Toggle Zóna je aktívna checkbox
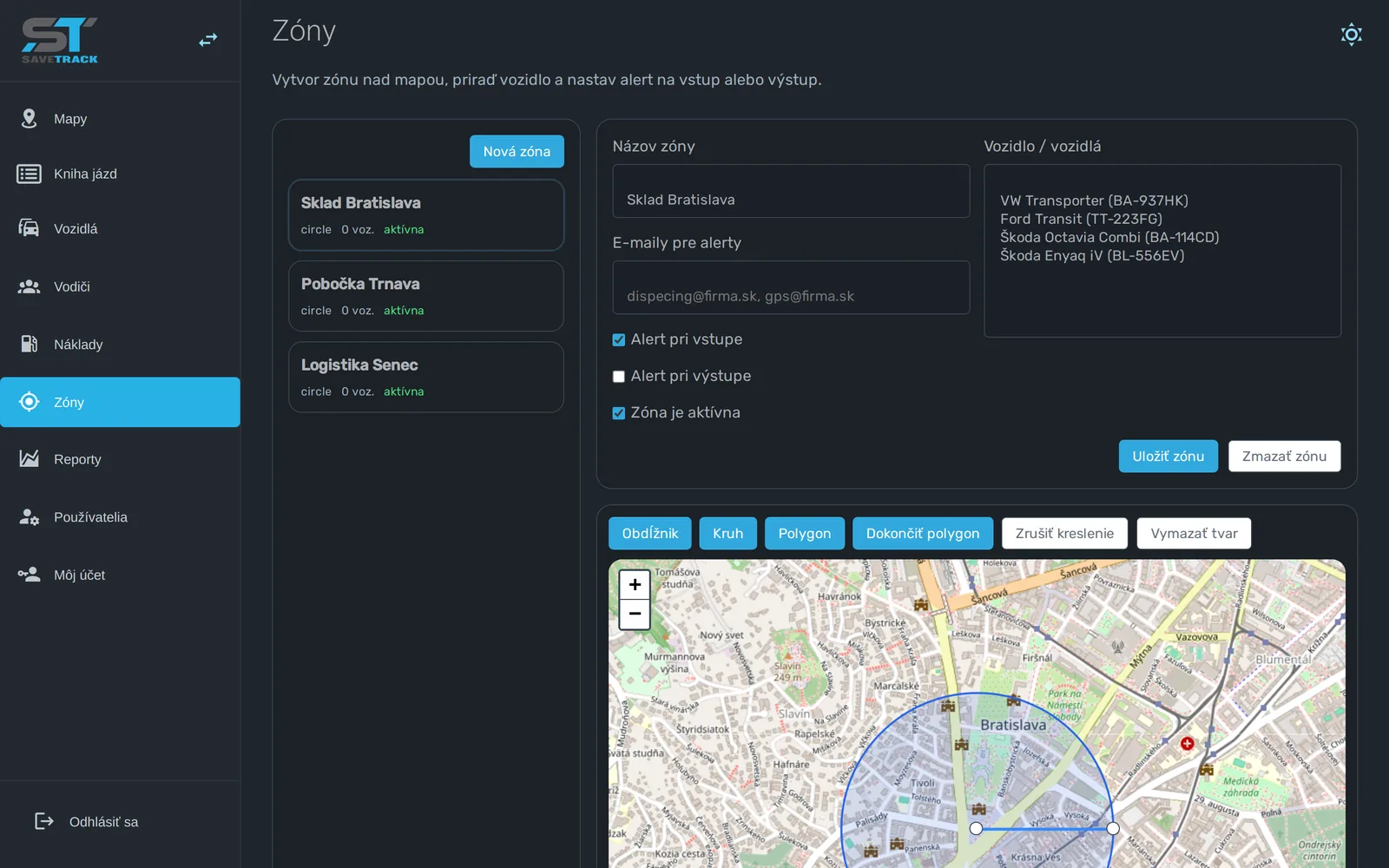 [618, 413]
